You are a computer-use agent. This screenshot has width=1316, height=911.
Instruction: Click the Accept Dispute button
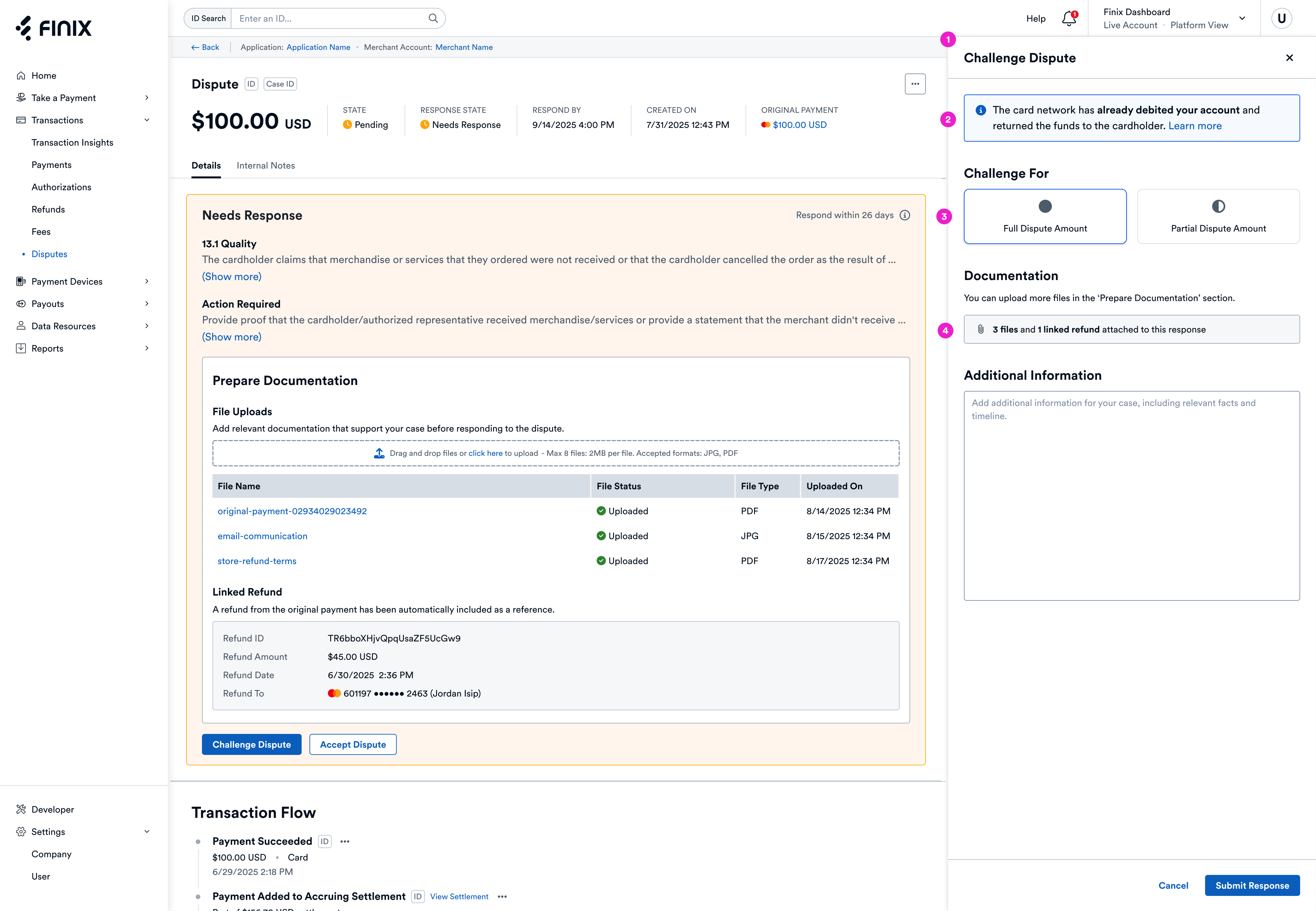[x=353, y=744]
